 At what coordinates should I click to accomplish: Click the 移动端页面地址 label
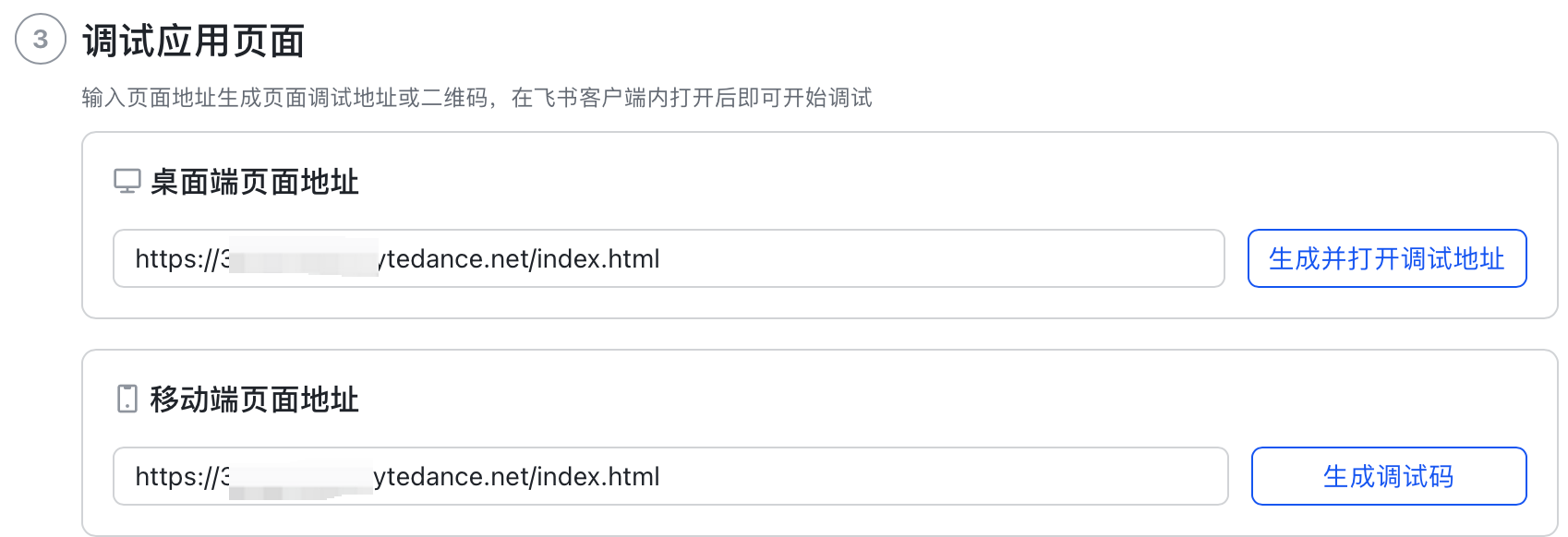click(255, 400)
